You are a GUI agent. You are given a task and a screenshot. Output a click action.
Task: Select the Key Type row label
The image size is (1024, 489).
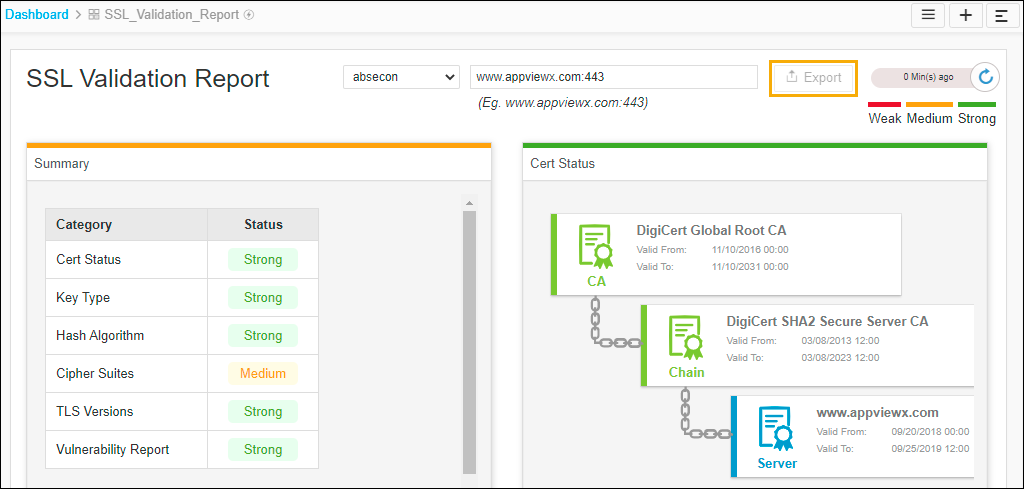(x=83, y=298)
